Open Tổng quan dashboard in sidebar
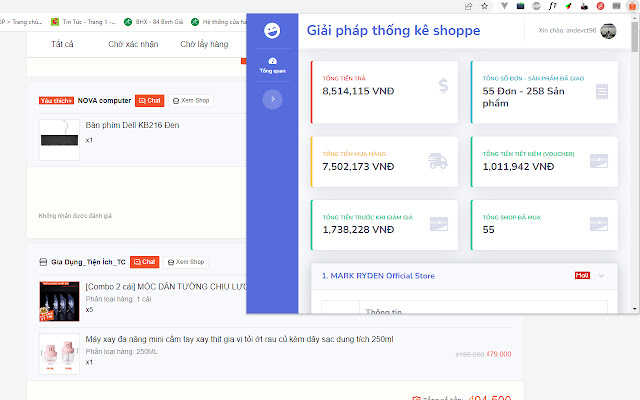This screenshot has width=640, height=400. pyautogui.click(x=272, y=65)
